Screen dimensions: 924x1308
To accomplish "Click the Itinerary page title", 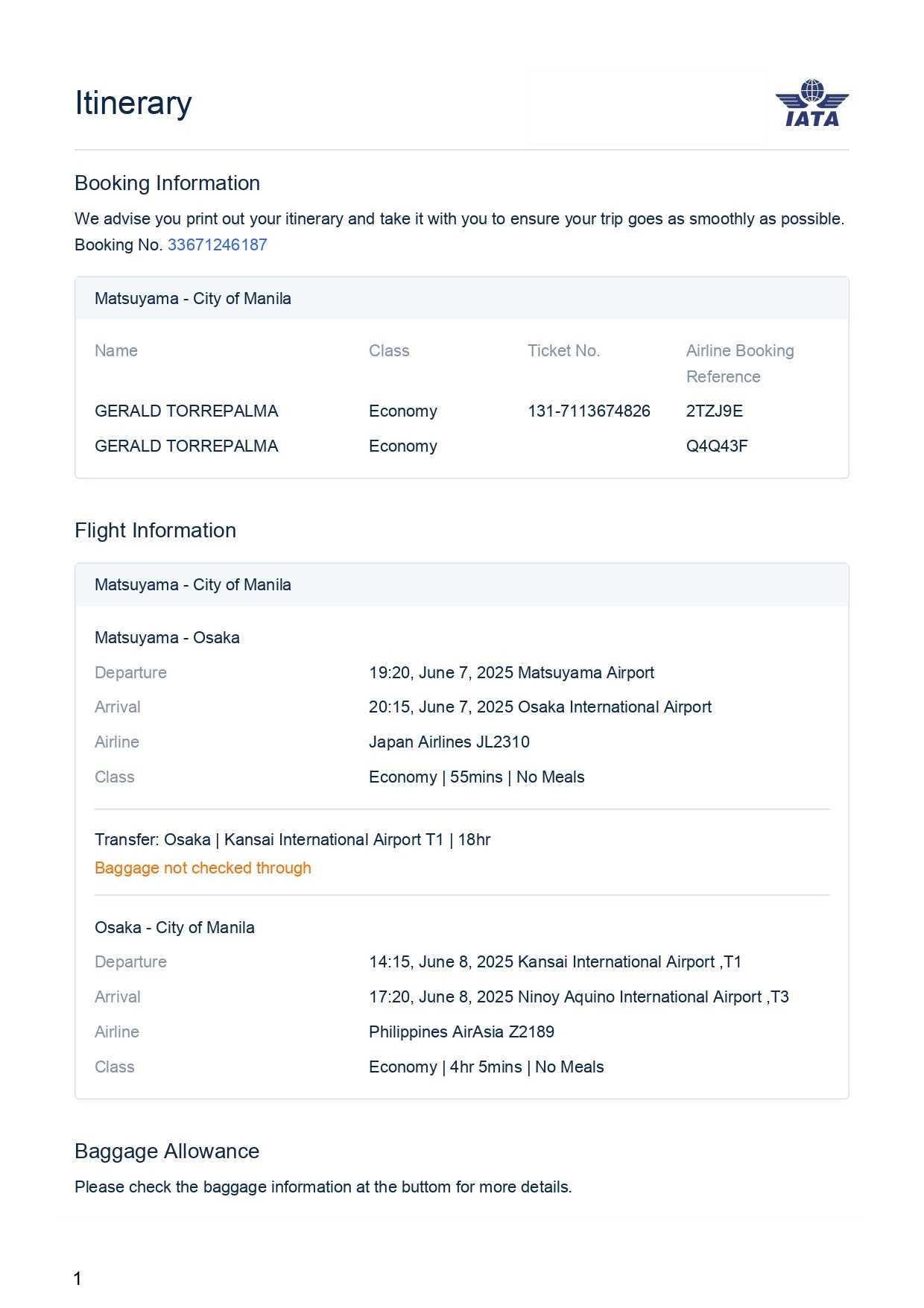I will click(x=133, y=103).
